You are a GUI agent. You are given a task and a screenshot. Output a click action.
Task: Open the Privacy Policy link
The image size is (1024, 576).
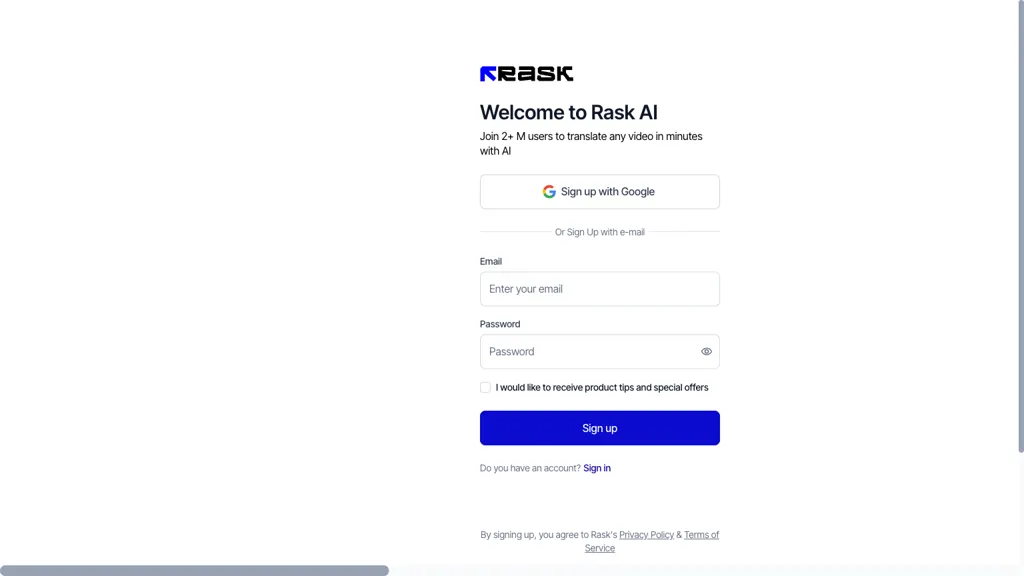click(646, 534)
